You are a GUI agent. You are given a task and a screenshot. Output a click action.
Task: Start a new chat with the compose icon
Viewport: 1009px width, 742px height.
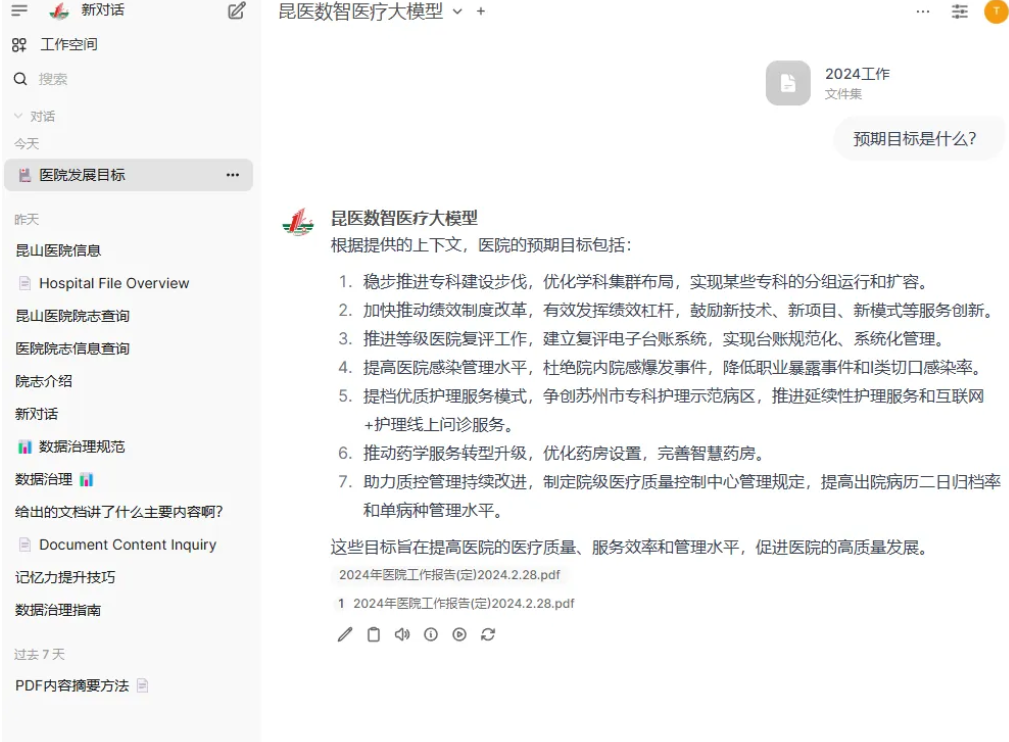tap(235, 12)
